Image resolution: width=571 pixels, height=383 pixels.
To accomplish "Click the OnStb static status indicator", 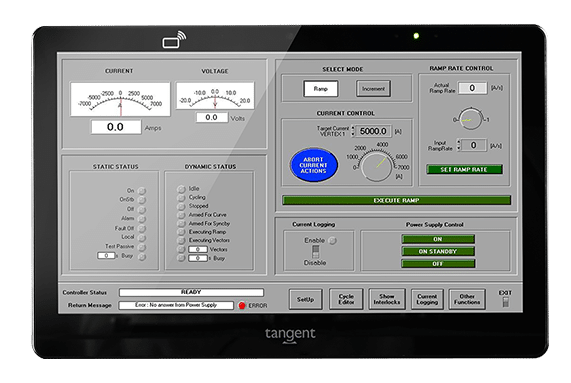I will tap(142, 200).
